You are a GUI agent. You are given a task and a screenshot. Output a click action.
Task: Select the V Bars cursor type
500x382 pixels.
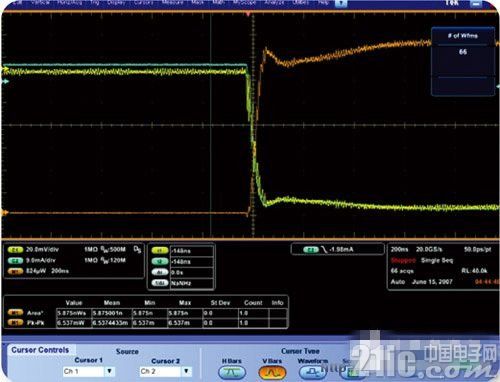tap(272, 372)
